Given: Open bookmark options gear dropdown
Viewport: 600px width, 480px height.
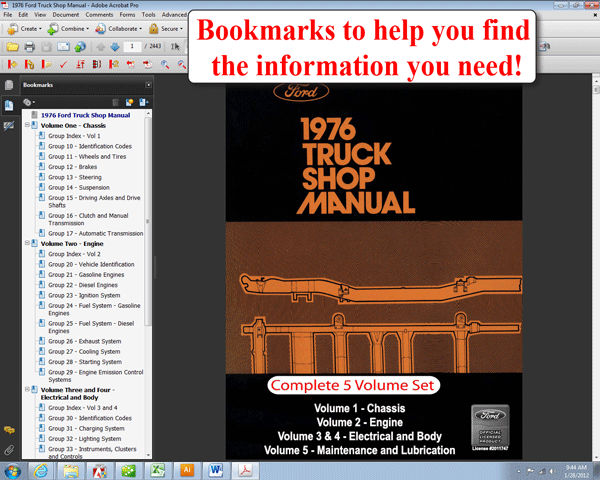Looking at the screenshot, I should (29, 102).
